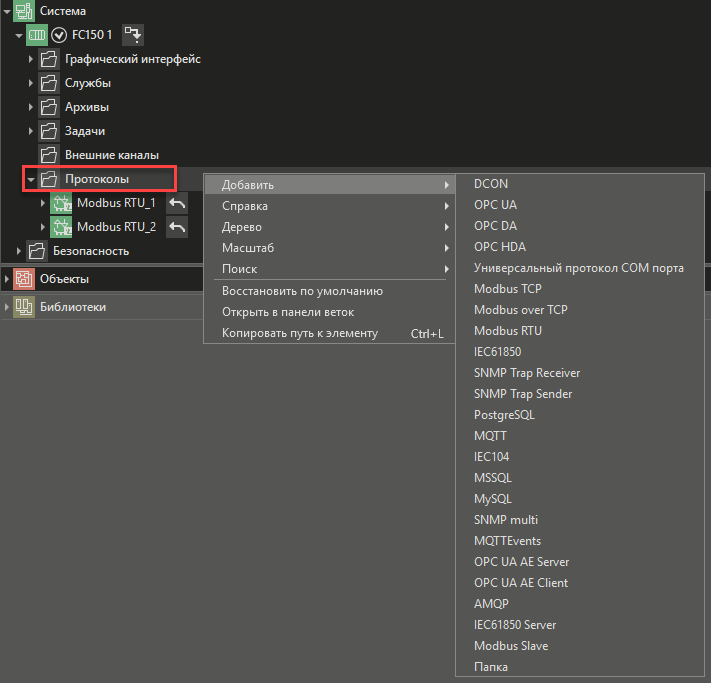Viewport: 711px width, 683px height.
Task: Open the Поиск submenu
Action: click(x=330, y=269)
